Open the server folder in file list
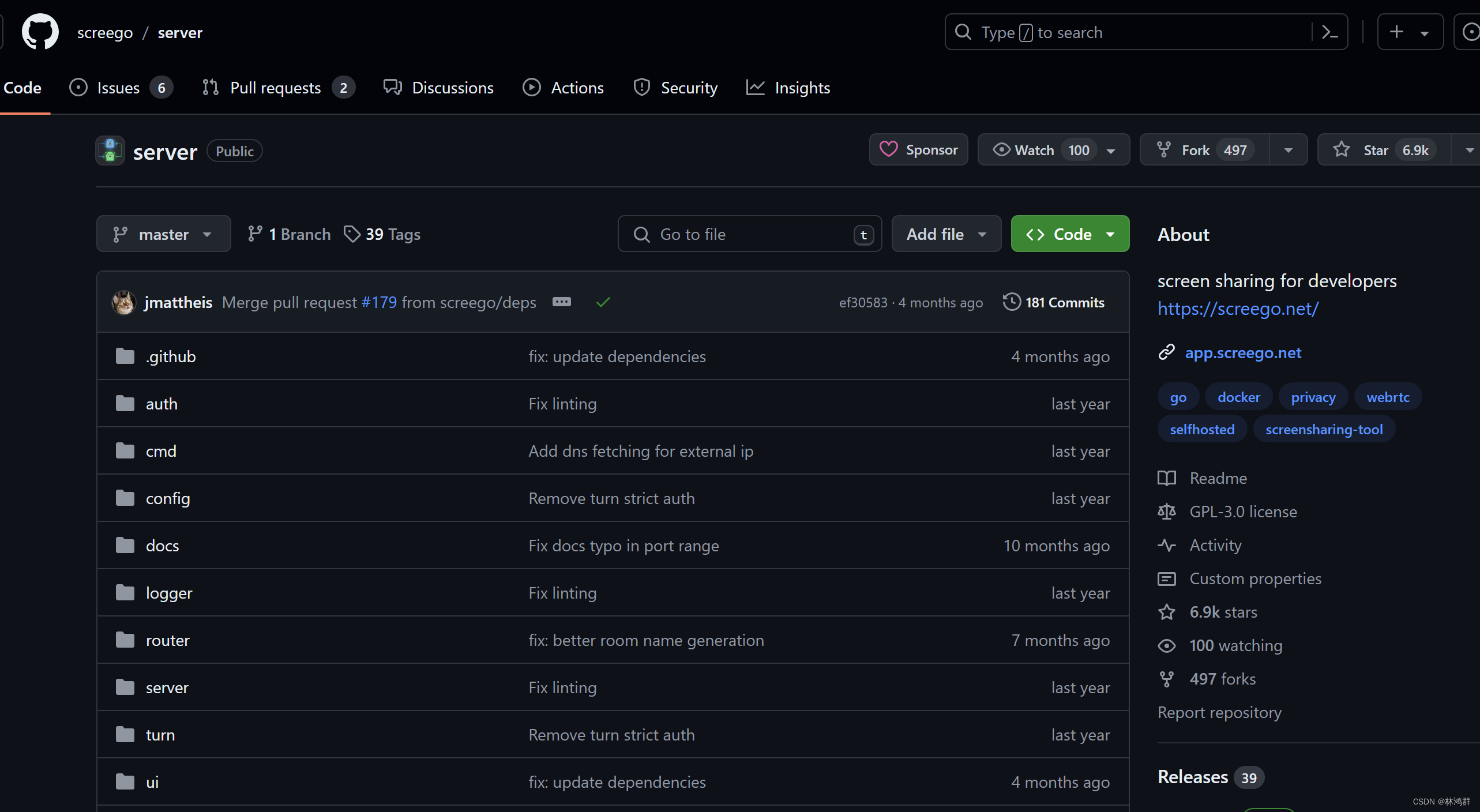The width and height of the screenshot is (1480, 812). pyautogui.click(x=167, y=687)
